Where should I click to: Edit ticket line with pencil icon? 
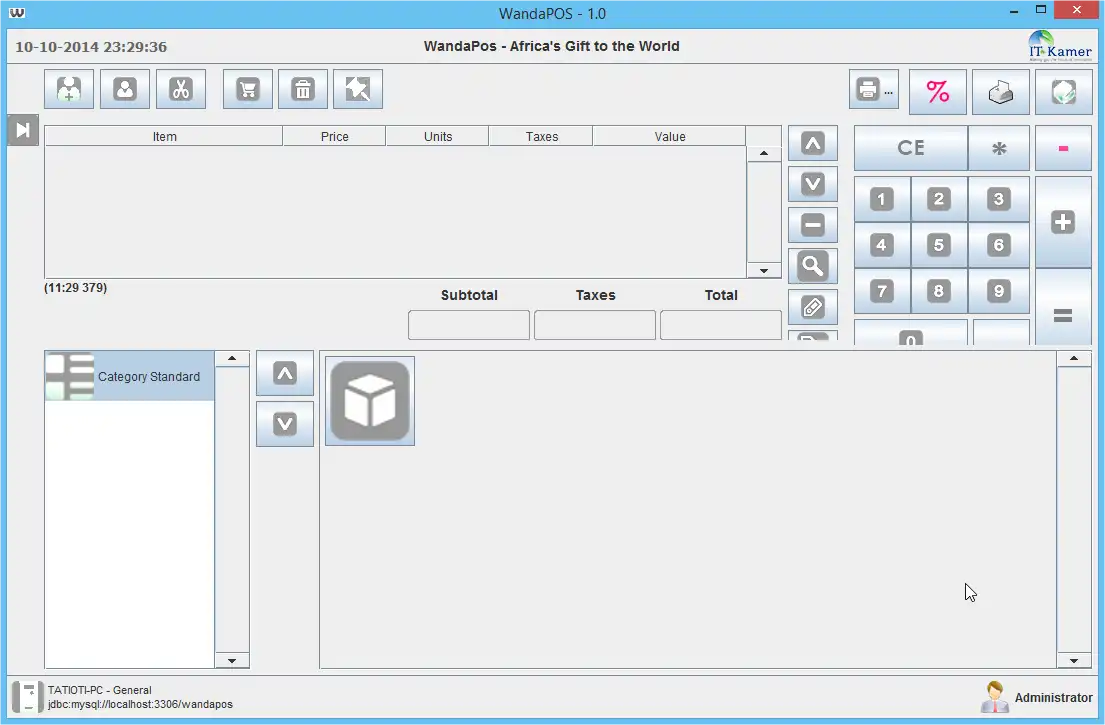(x=813, y=307)
